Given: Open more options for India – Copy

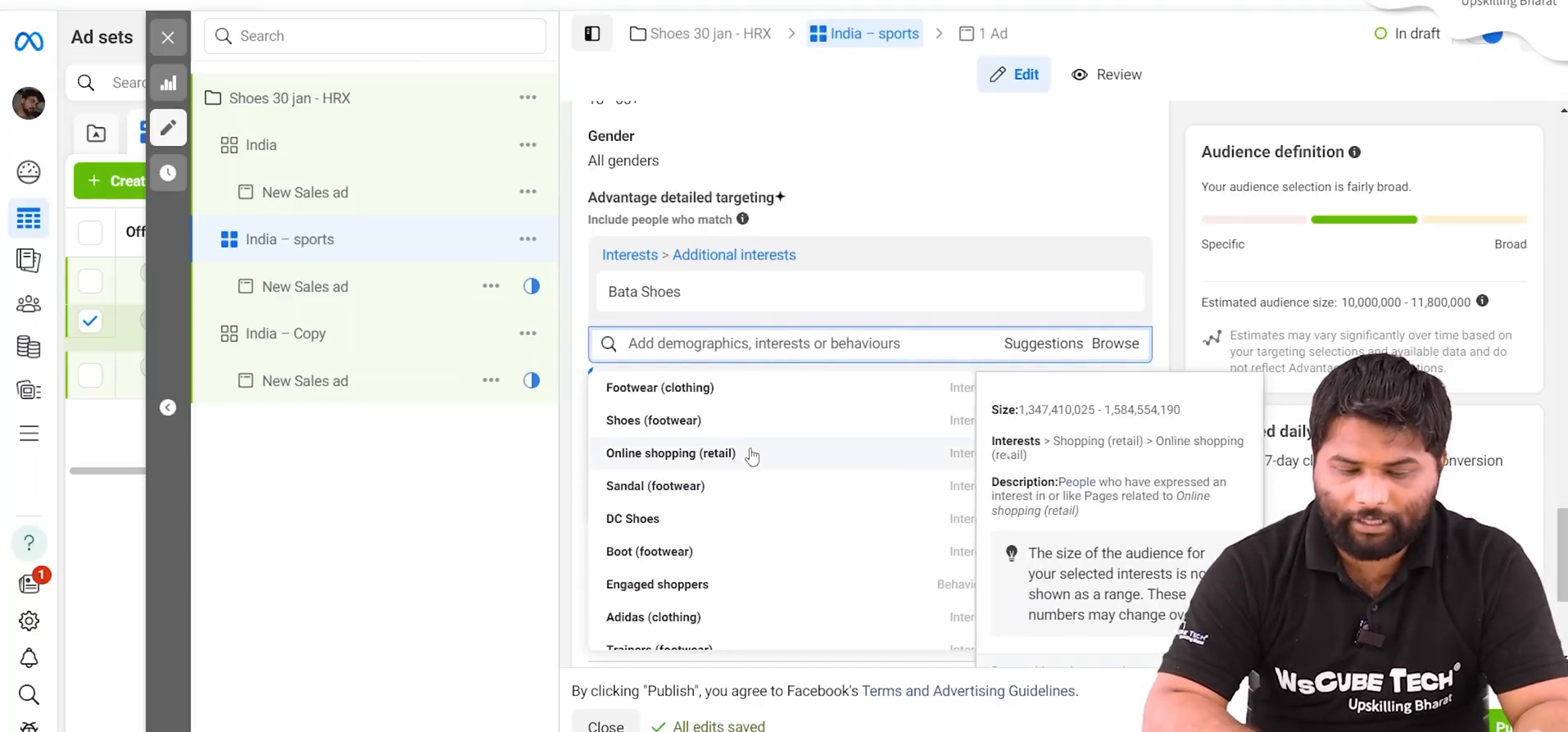Looking at the screenshot, I should [528, 334].
